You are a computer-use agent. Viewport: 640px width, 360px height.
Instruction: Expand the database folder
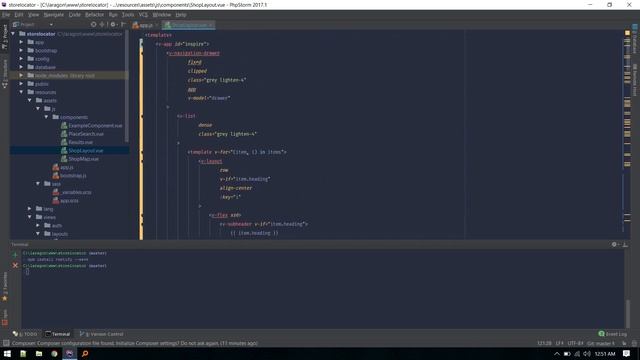21,67
